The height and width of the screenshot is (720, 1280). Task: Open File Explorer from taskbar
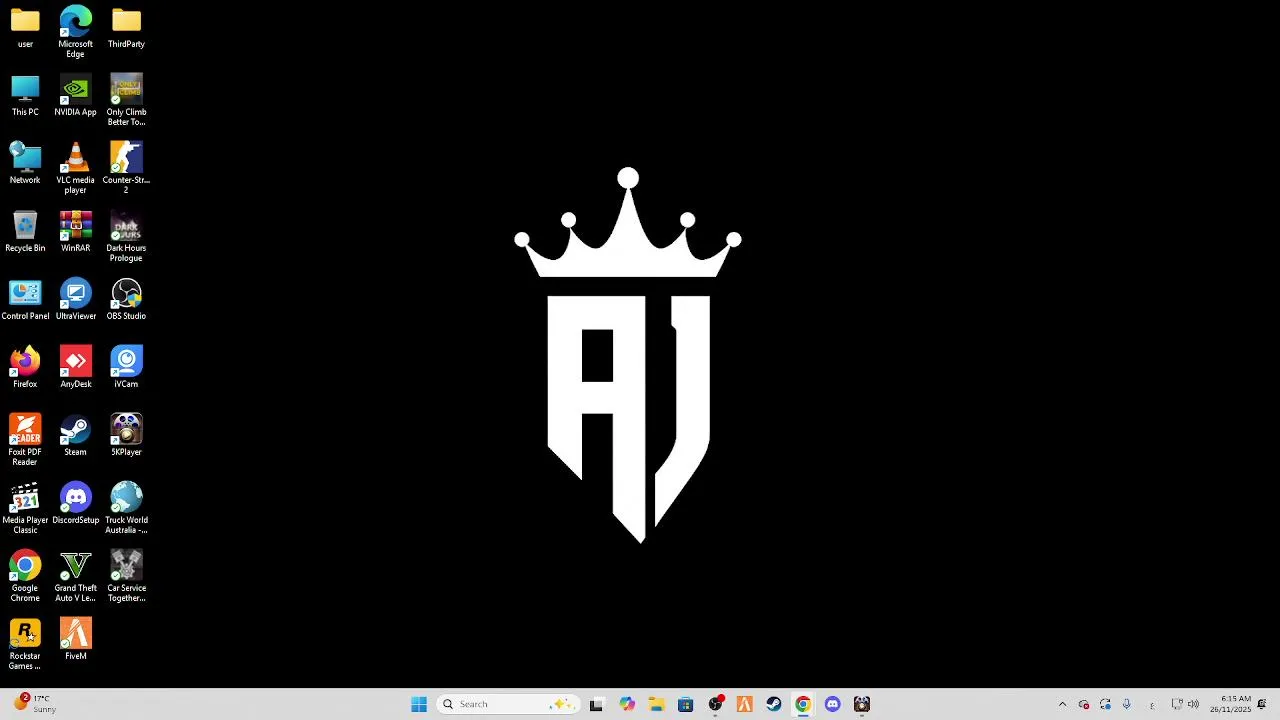click(x=656, y=704)
